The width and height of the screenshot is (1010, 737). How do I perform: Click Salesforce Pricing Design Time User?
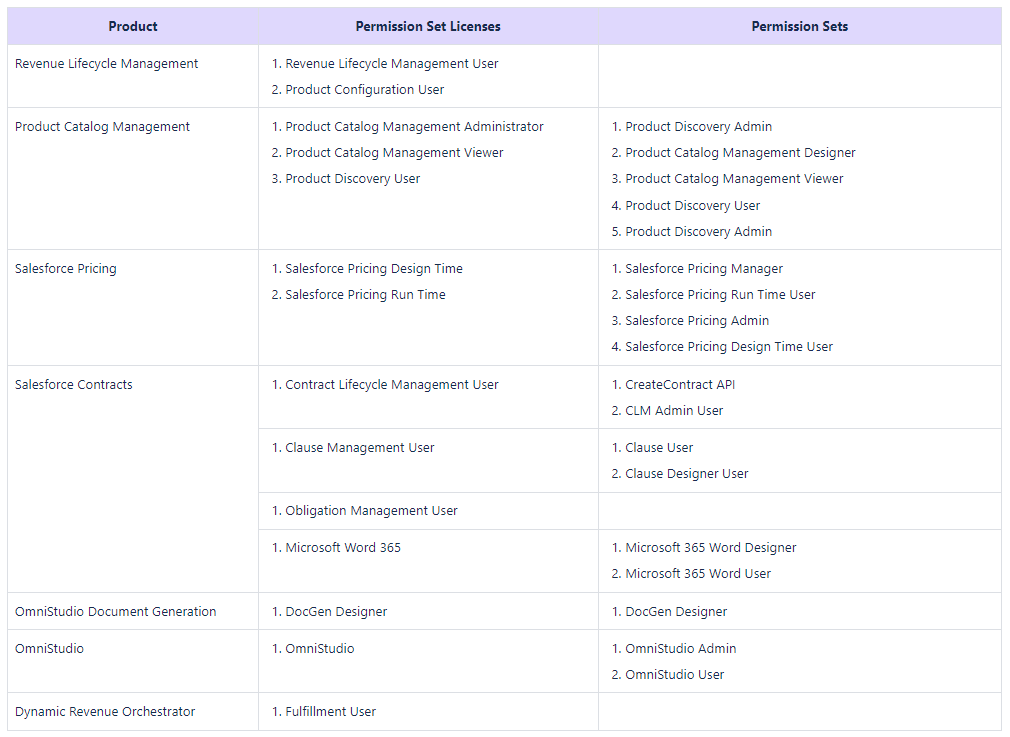[x=729, y=347]
